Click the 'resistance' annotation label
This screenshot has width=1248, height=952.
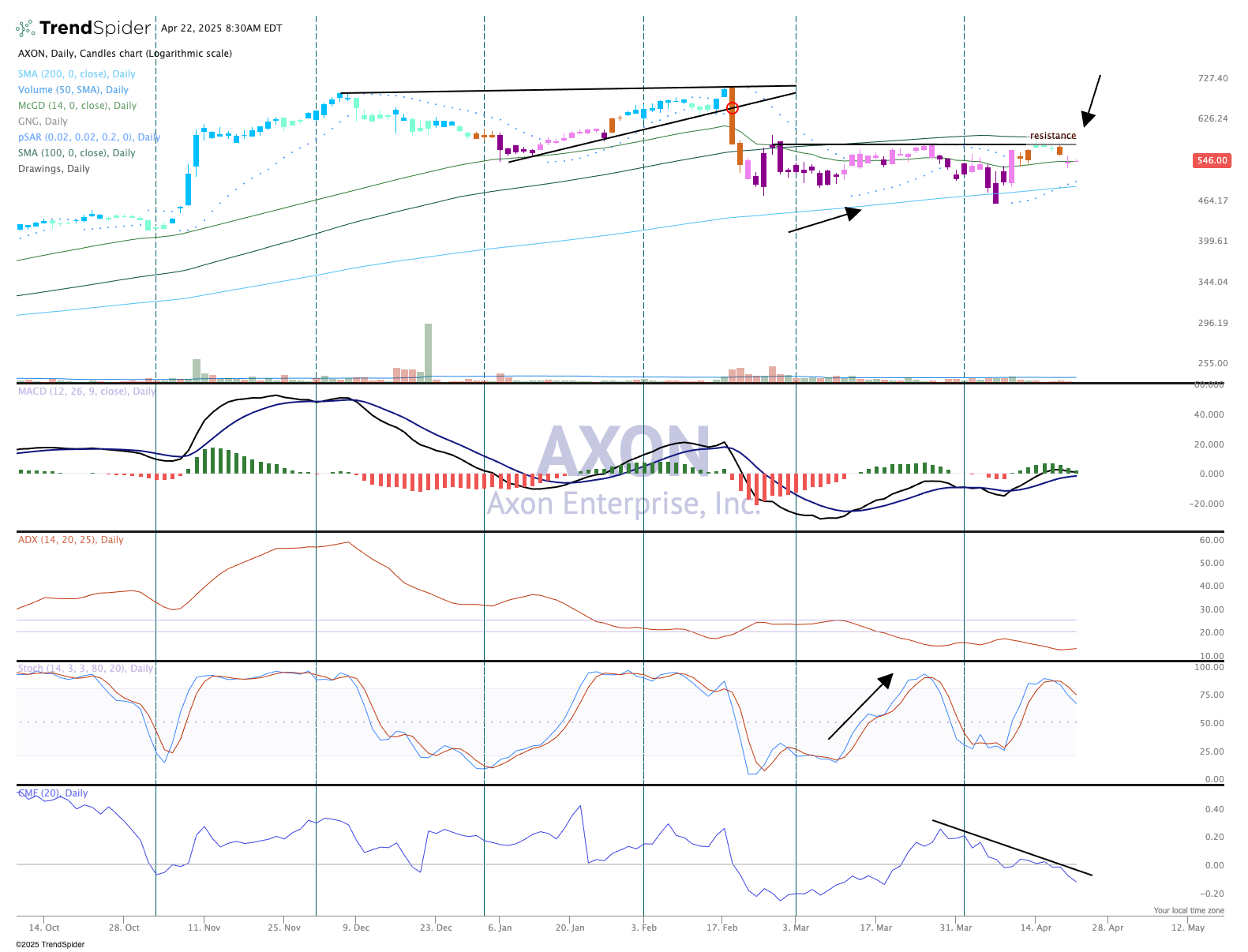[1052, 136]
